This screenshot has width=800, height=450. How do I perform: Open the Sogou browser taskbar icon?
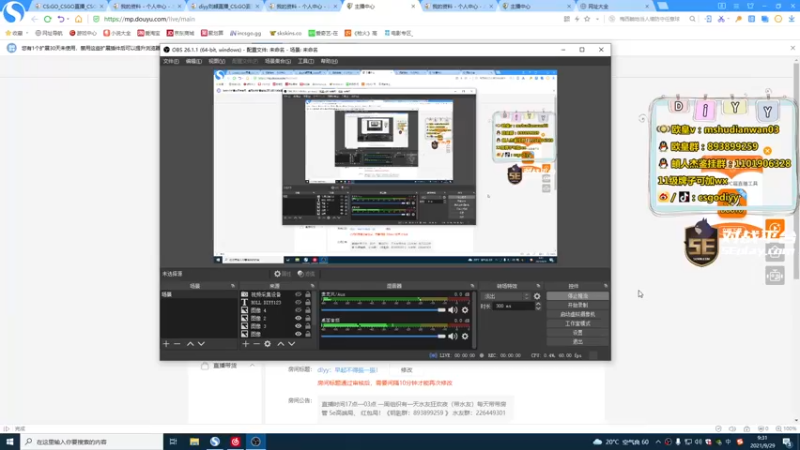pyautogui.click(x=215, y=442)
